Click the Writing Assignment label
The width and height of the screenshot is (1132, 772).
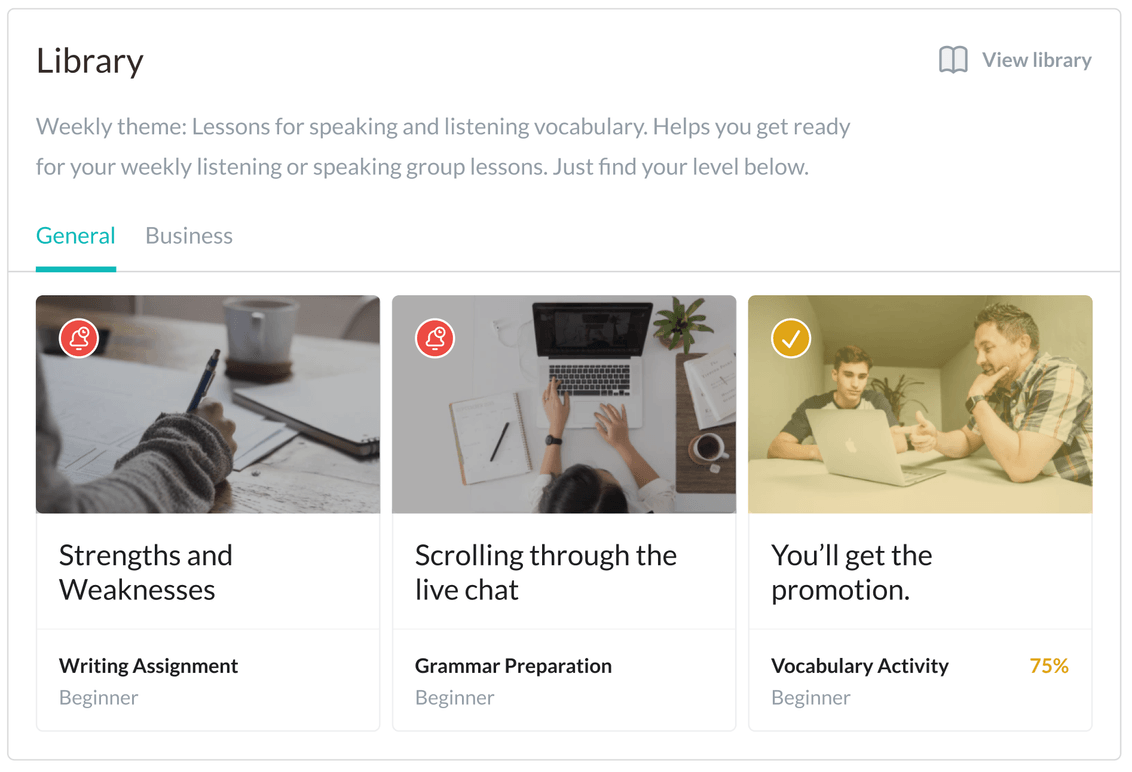[x=148, y=665]
